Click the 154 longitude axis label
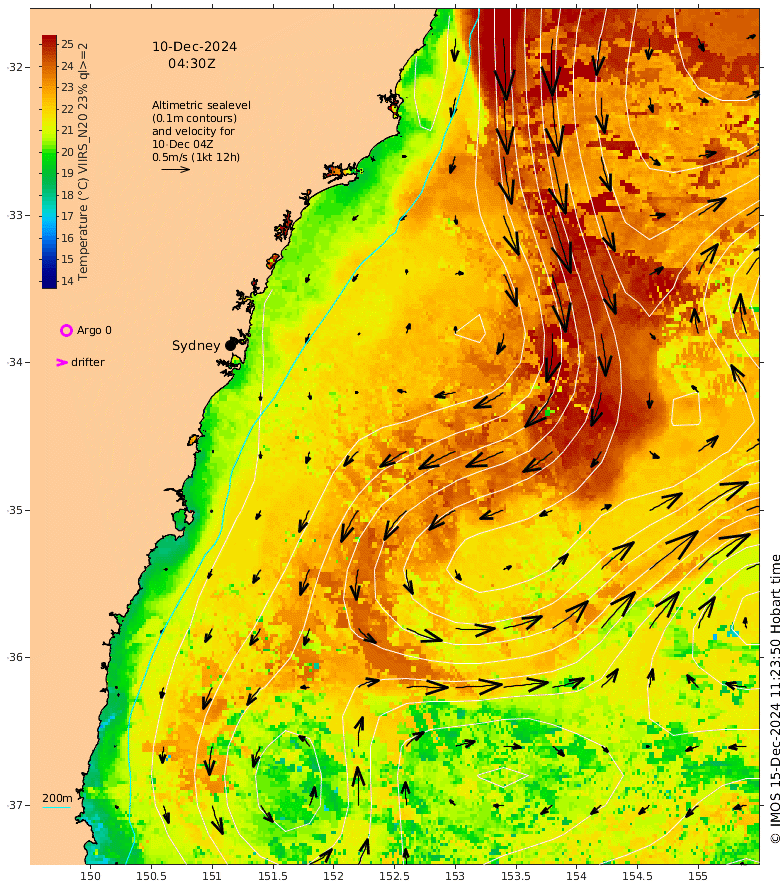This screenshot has height=890, width=780. 576,876
